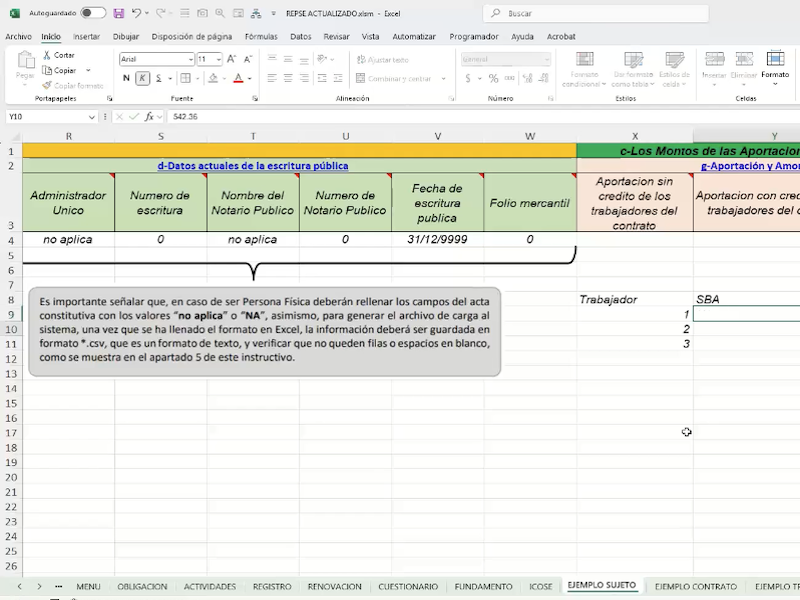The image size is (800, 600).
Task: Click the Buscar search box
Action: click(595, 14)
